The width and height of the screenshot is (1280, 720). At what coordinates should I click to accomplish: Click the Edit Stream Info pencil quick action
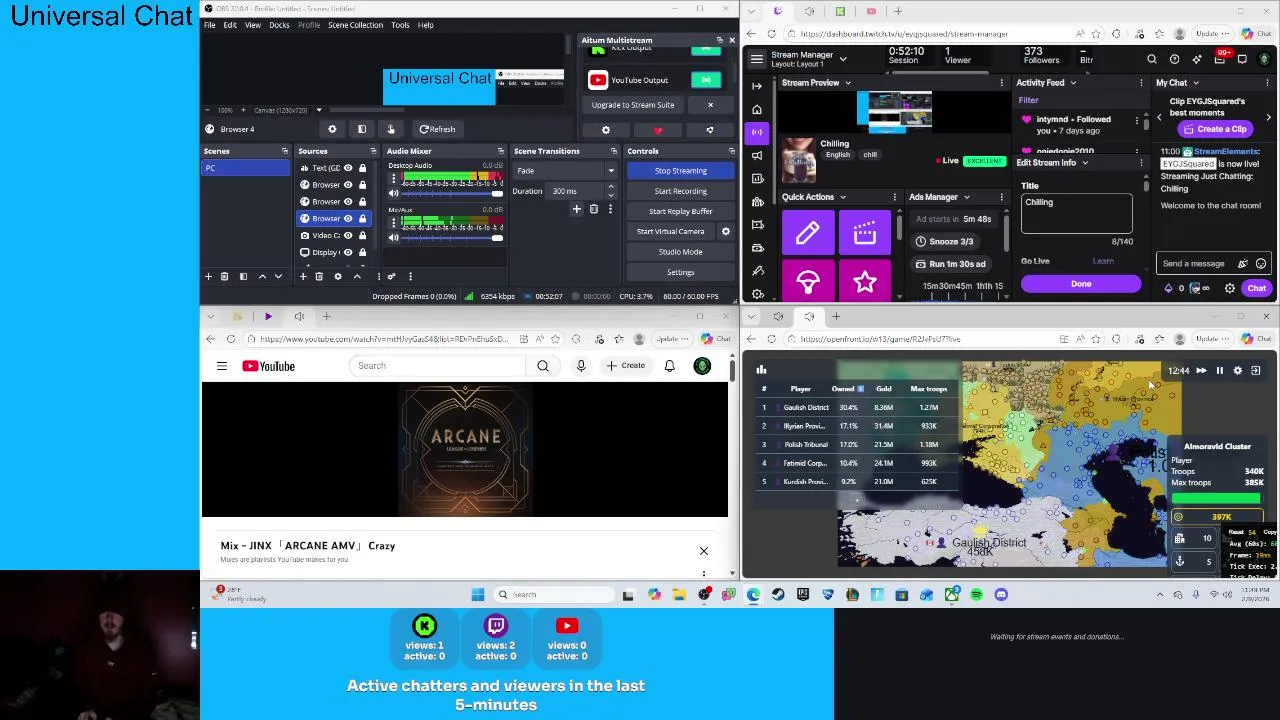808,233
